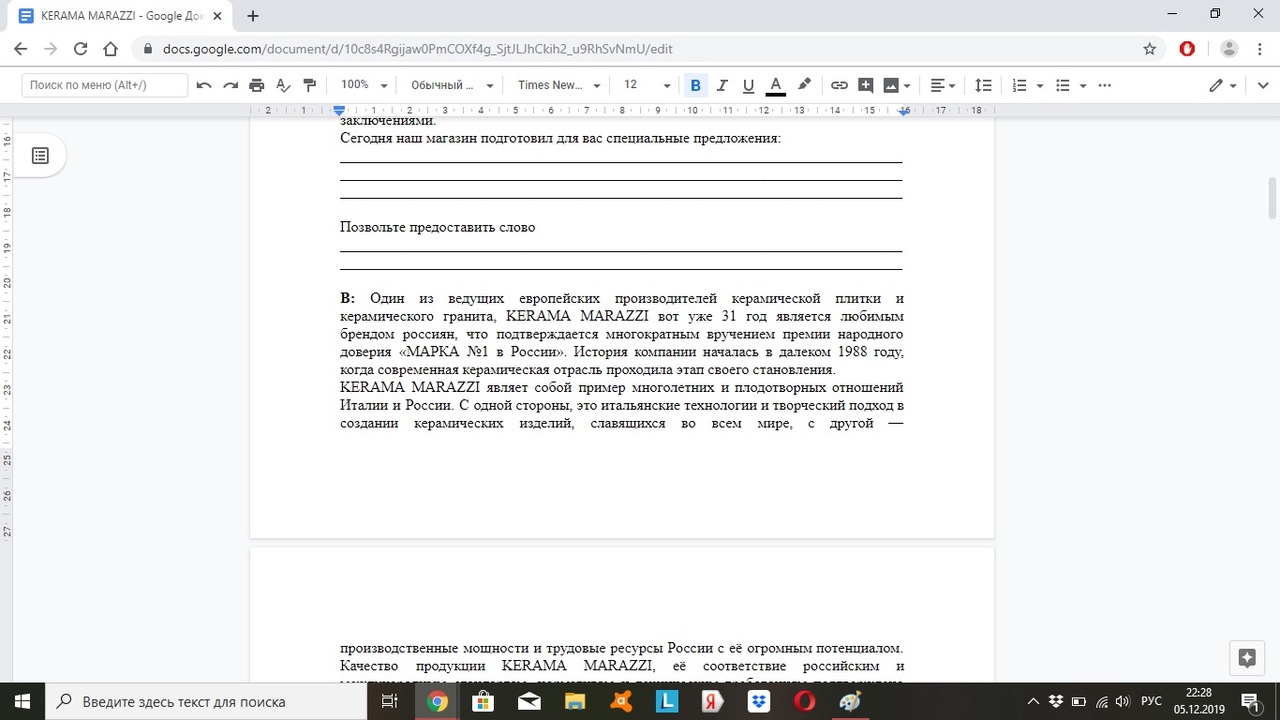Open Mail app from taskbar
Image resolution: width=1280 pixels, height=720 pixels.
[529, 701]
